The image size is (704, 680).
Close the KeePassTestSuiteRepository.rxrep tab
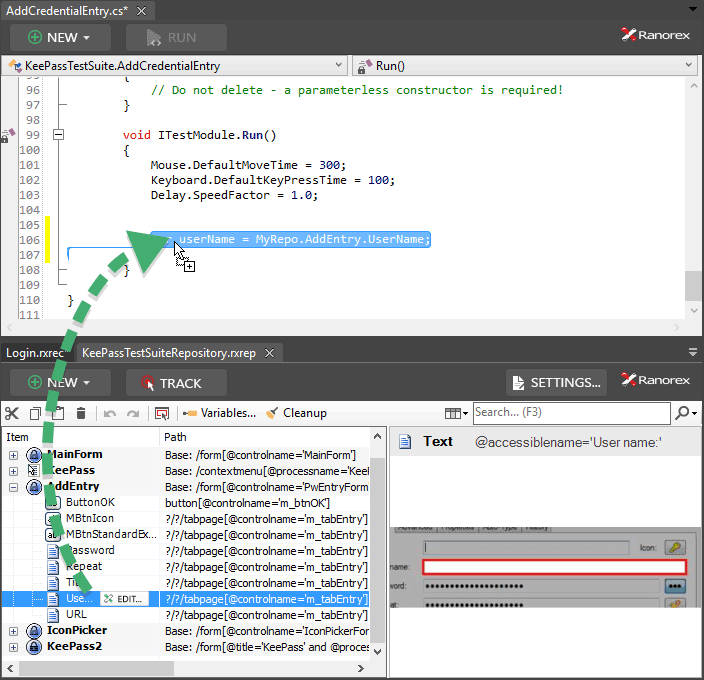coord(269,353)
